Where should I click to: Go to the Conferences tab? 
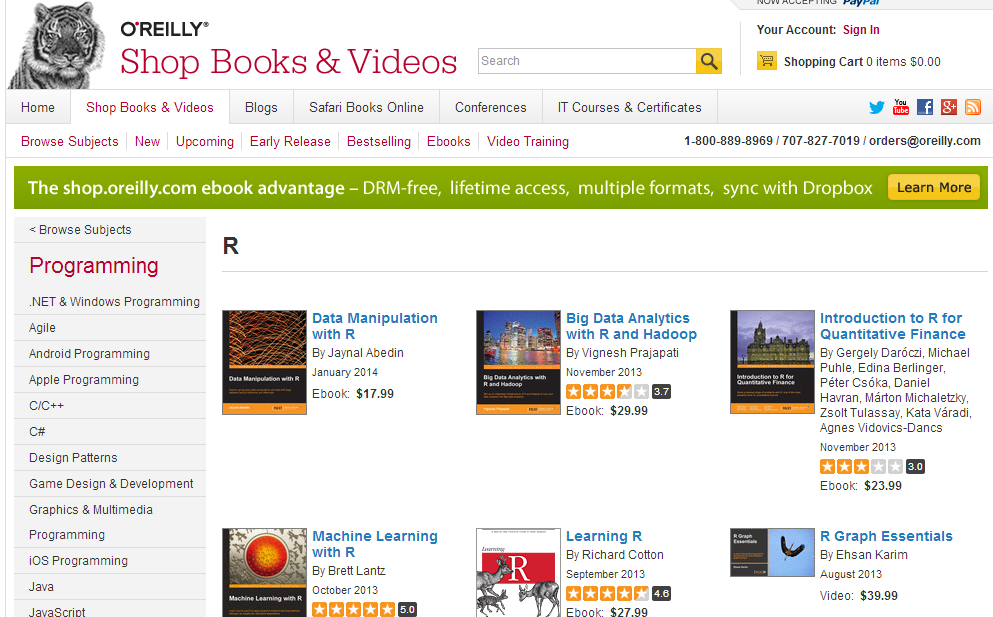[490, 107]
